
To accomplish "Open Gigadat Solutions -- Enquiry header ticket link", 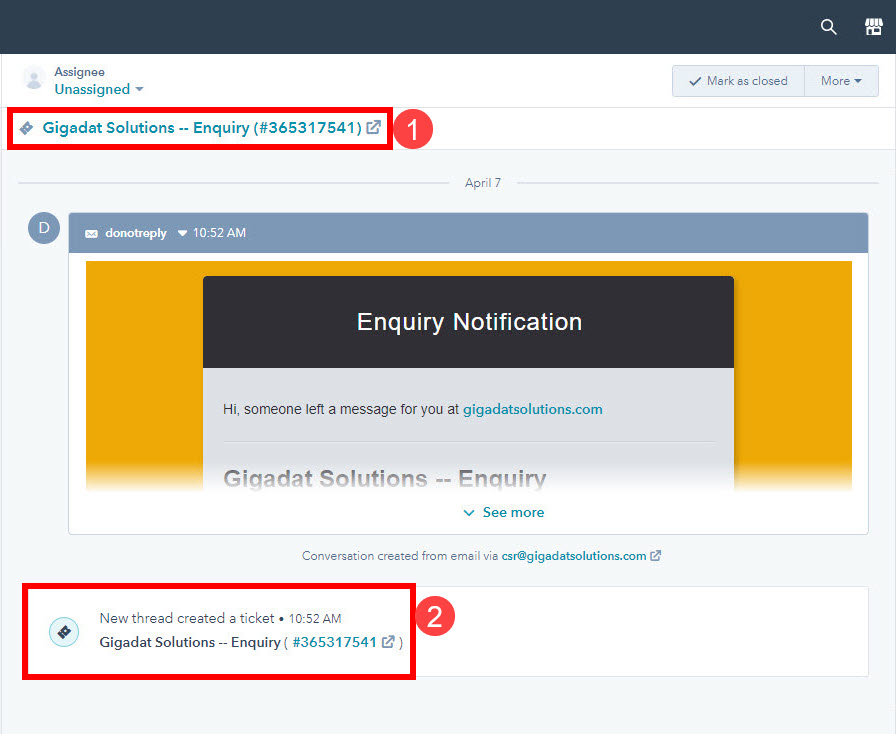I will pos(202,127).
